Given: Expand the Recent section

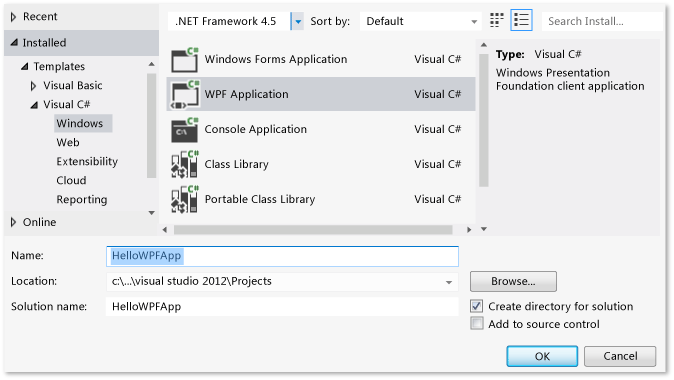Looking at the screenshot, I should point(13,17).
